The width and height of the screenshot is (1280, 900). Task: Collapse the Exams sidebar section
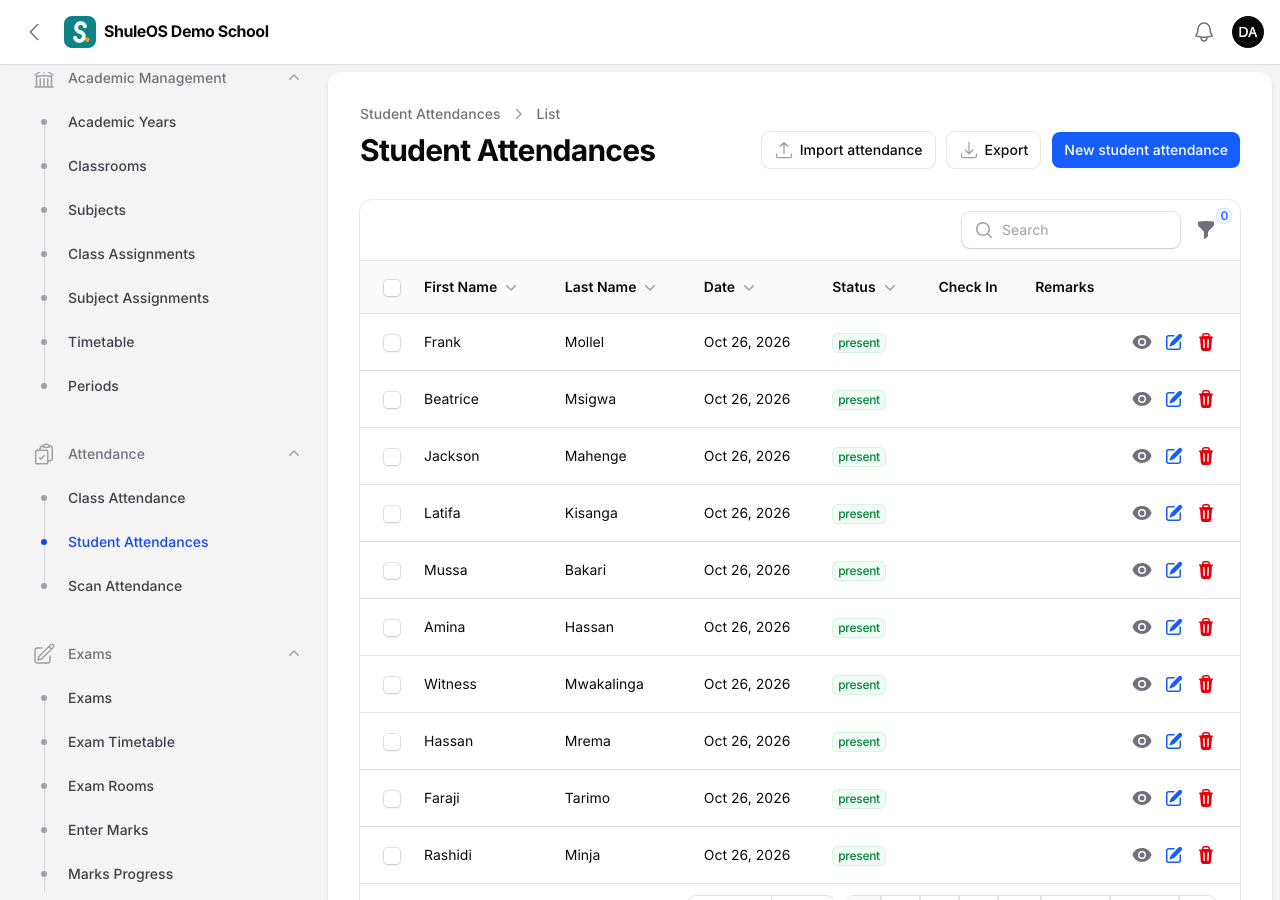pyautogui.click(x=294, y=654)
